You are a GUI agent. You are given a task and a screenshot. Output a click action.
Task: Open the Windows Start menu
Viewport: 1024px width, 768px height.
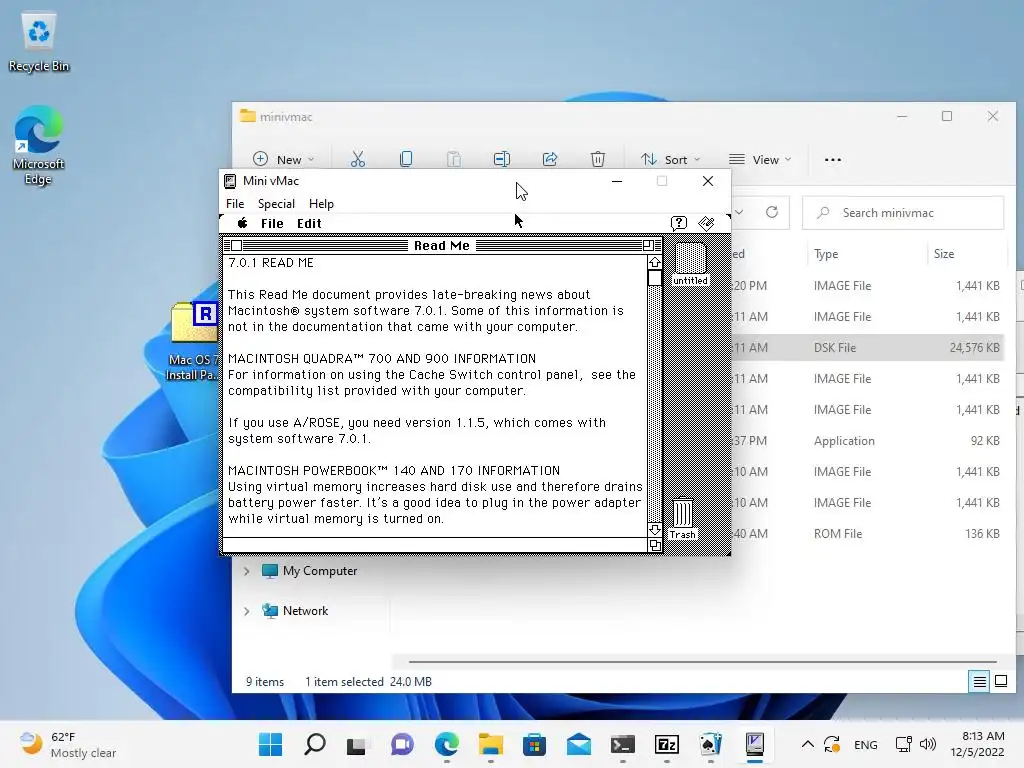tap(270, 744)
